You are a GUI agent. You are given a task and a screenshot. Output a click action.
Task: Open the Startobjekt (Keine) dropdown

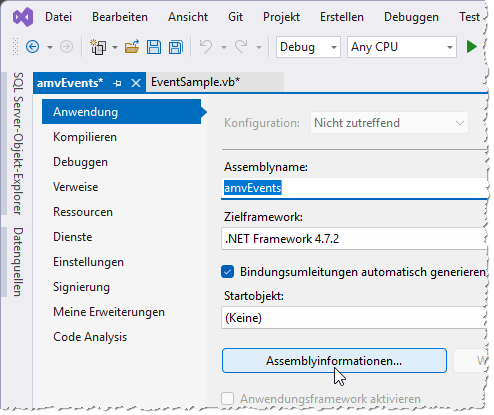click(354, 318)
